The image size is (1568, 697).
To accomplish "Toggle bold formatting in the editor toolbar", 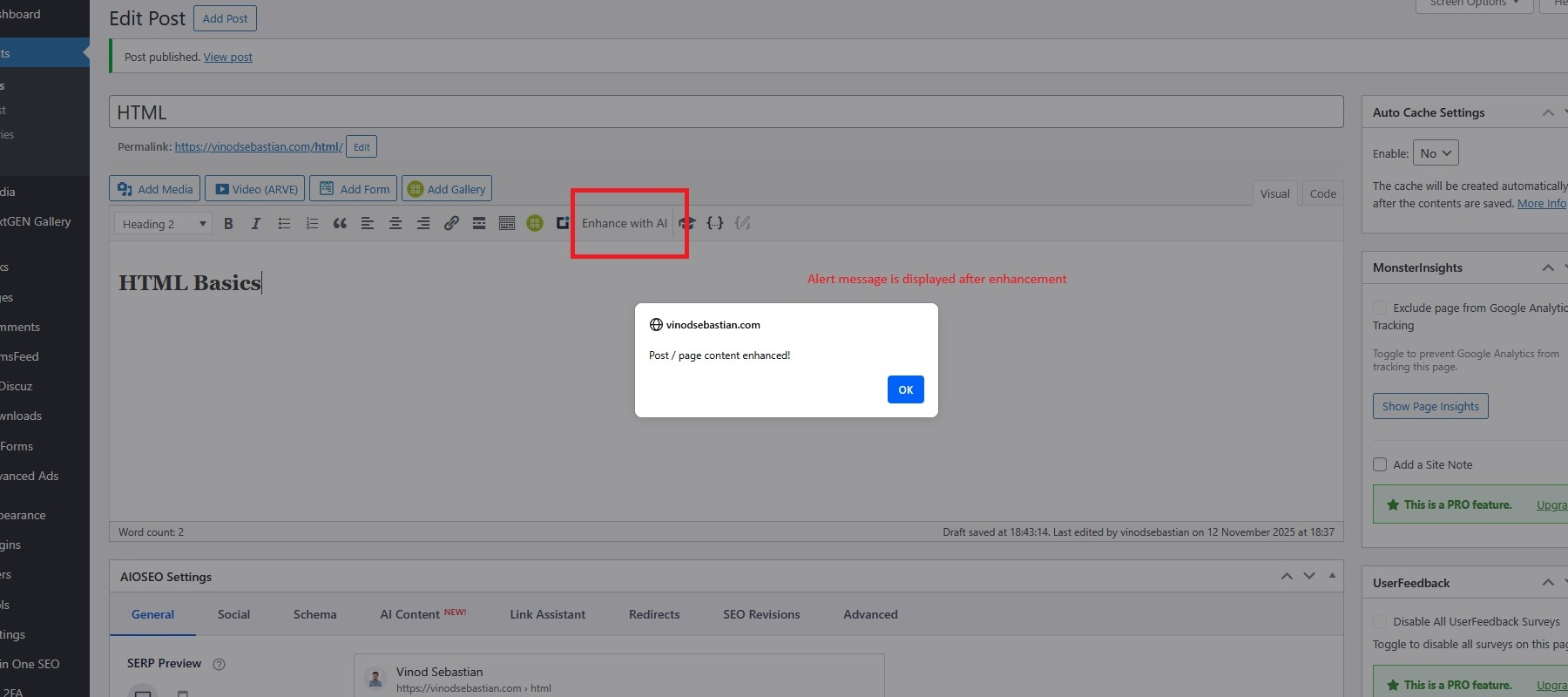I will click(228, 224).
